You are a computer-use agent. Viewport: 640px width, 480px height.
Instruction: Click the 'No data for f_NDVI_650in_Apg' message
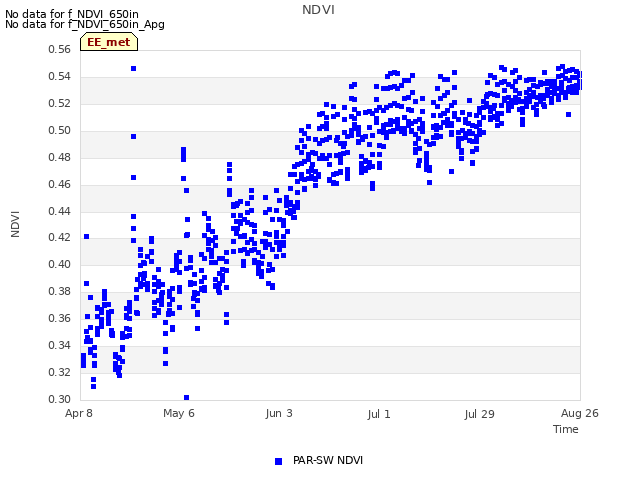coord(85,24)
